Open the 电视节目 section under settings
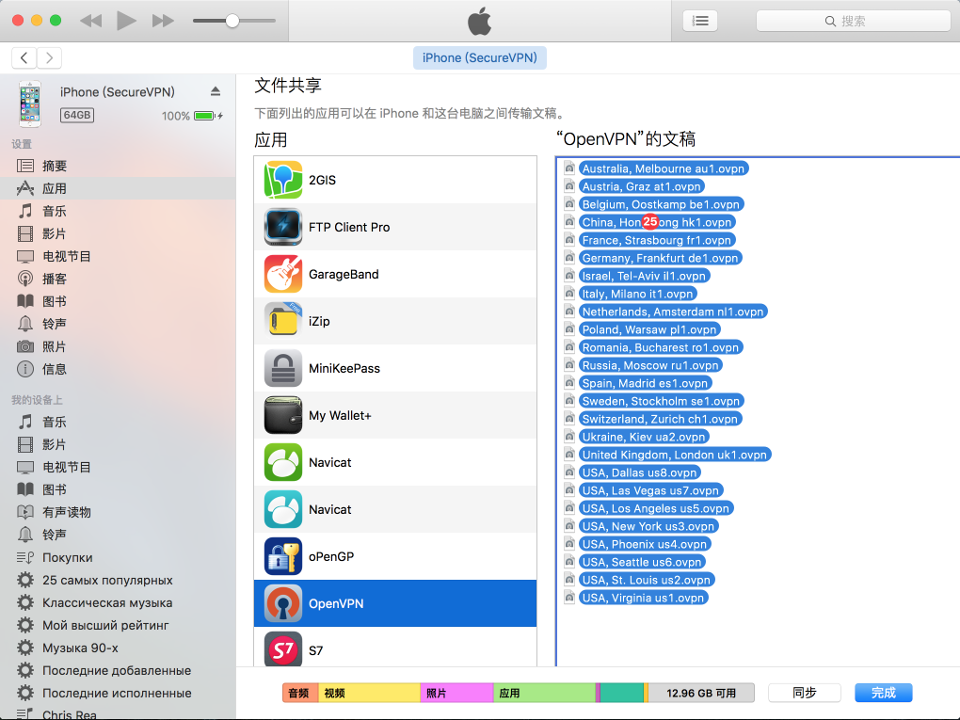This screenshot has height=720, width=960. (118, 257)
